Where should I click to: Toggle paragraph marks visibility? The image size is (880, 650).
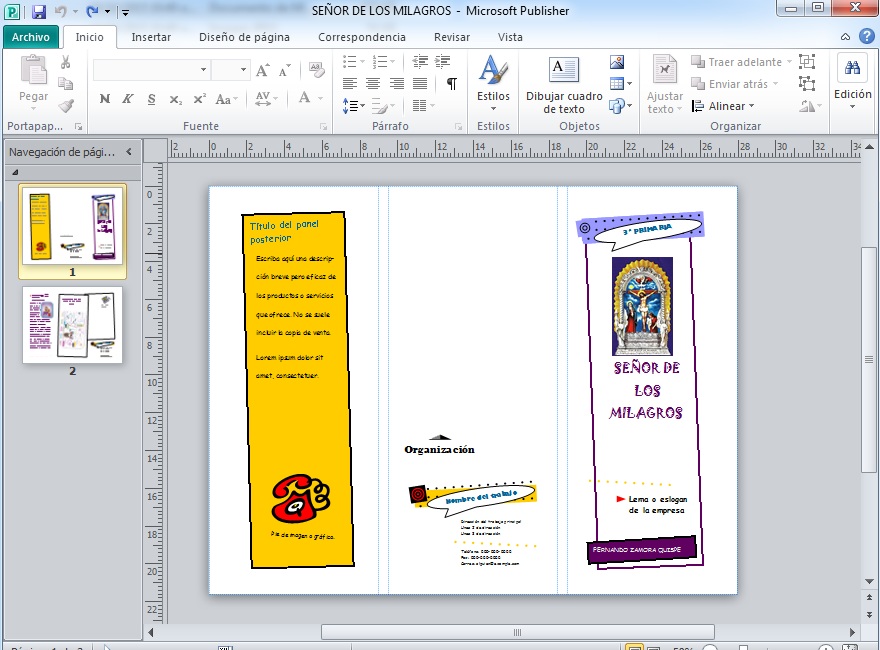[452, 84]
